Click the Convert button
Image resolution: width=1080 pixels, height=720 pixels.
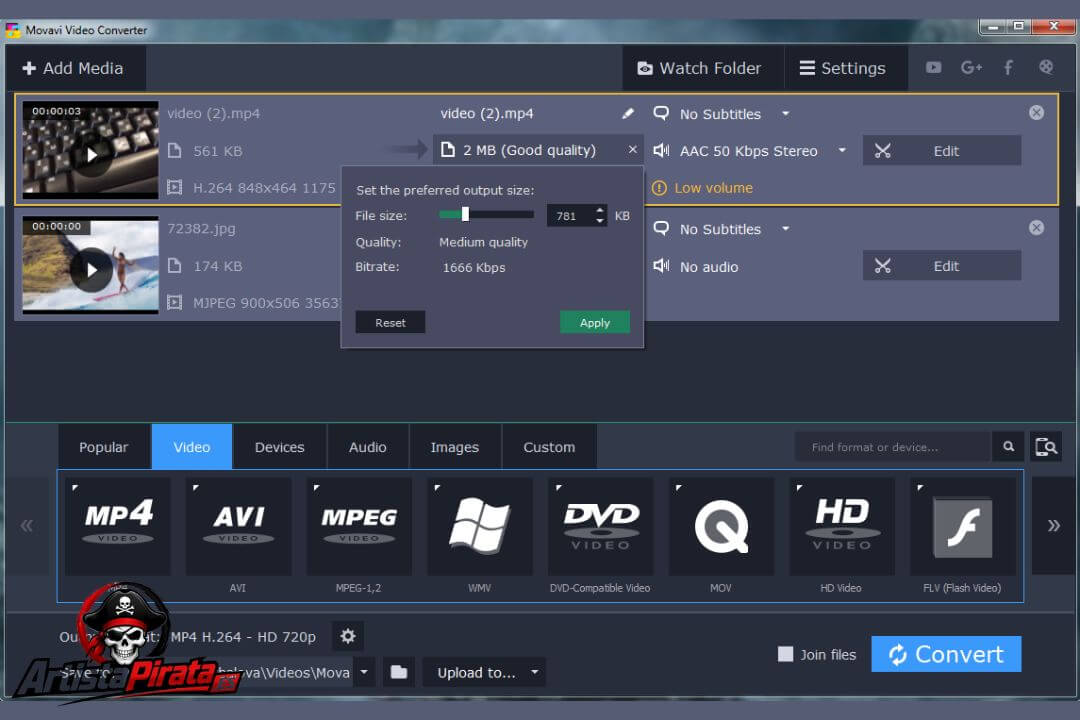(946, 654)
